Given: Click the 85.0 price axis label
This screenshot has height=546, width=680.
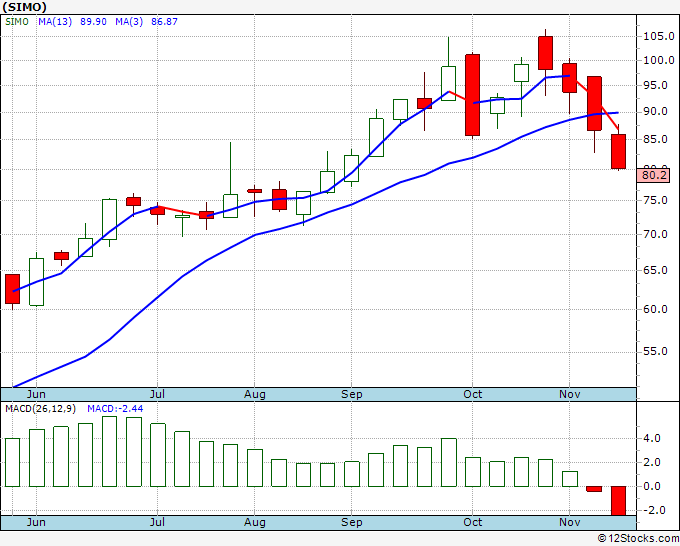Looking at the screenshot, I should (x=655, y=140).
